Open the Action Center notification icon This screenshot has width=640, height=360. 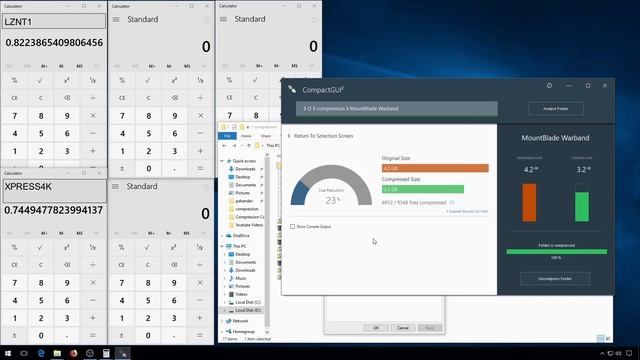[x=629, y=353]
